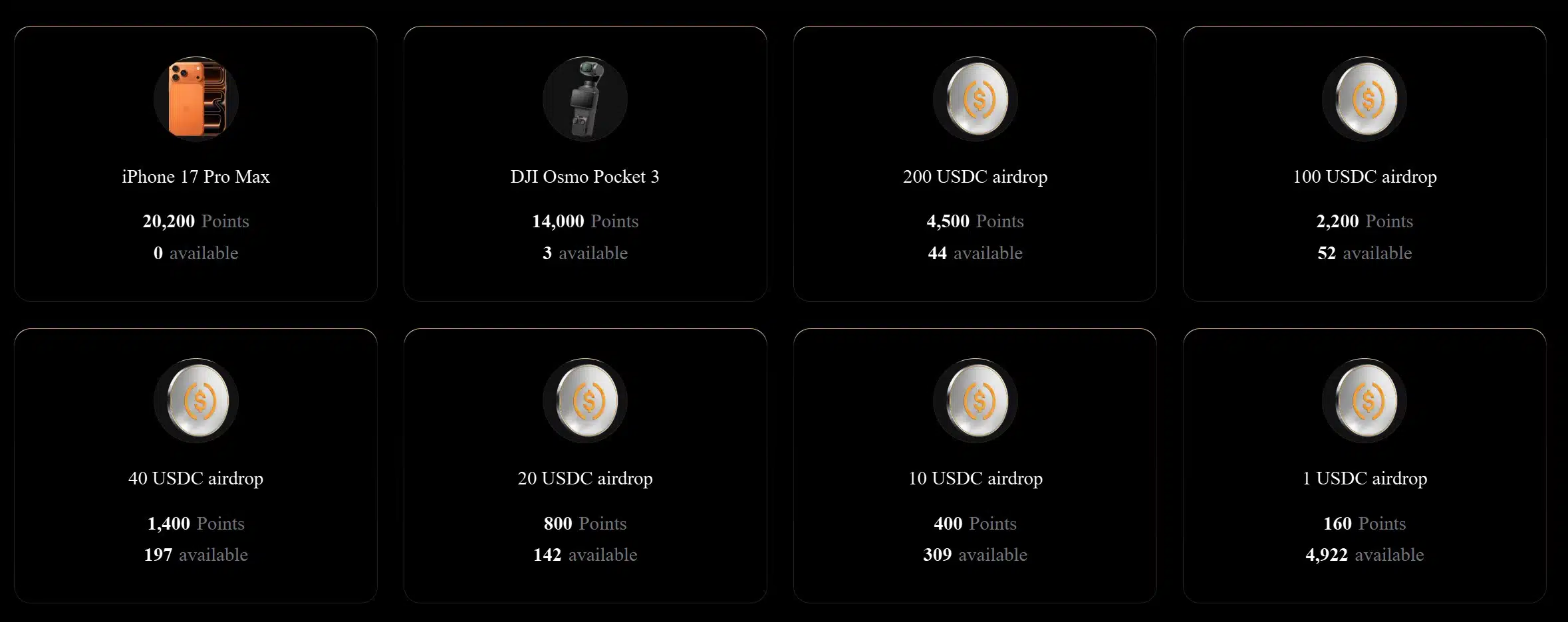This screenshot has height=622, width=1568.
Task: Click the 40 USDC airdrop coin icon
Action: pyautogui.click(x=196, y=399)
